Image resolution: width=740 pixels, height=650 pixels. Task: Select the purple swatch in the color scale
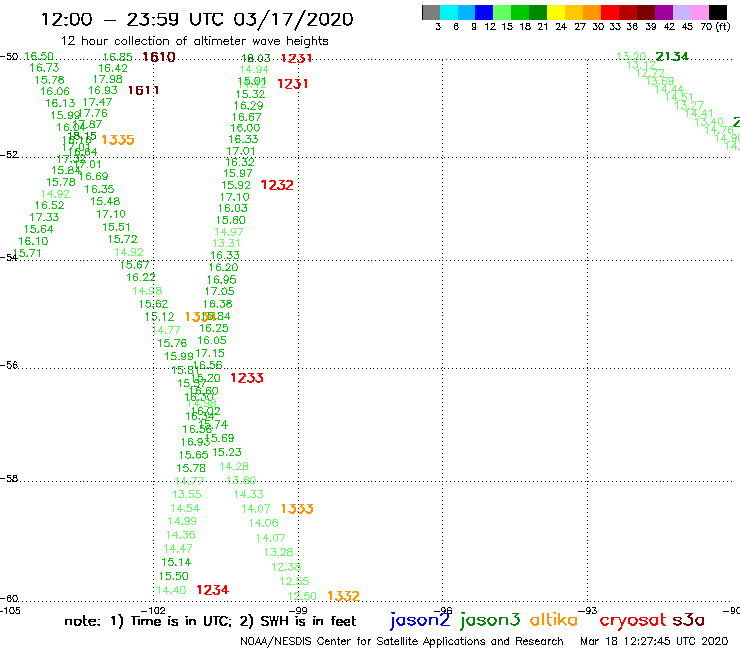(x=664, y=12)
